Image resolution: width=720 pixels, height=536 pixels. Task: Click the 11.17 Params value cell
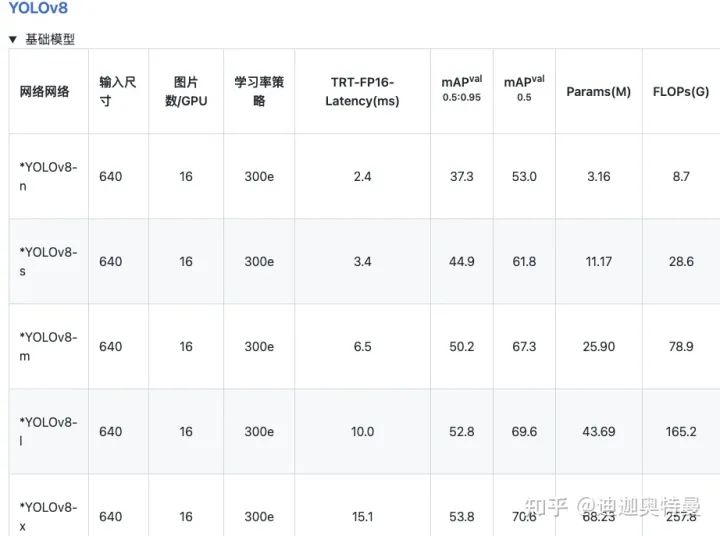(x=598, y=261)
